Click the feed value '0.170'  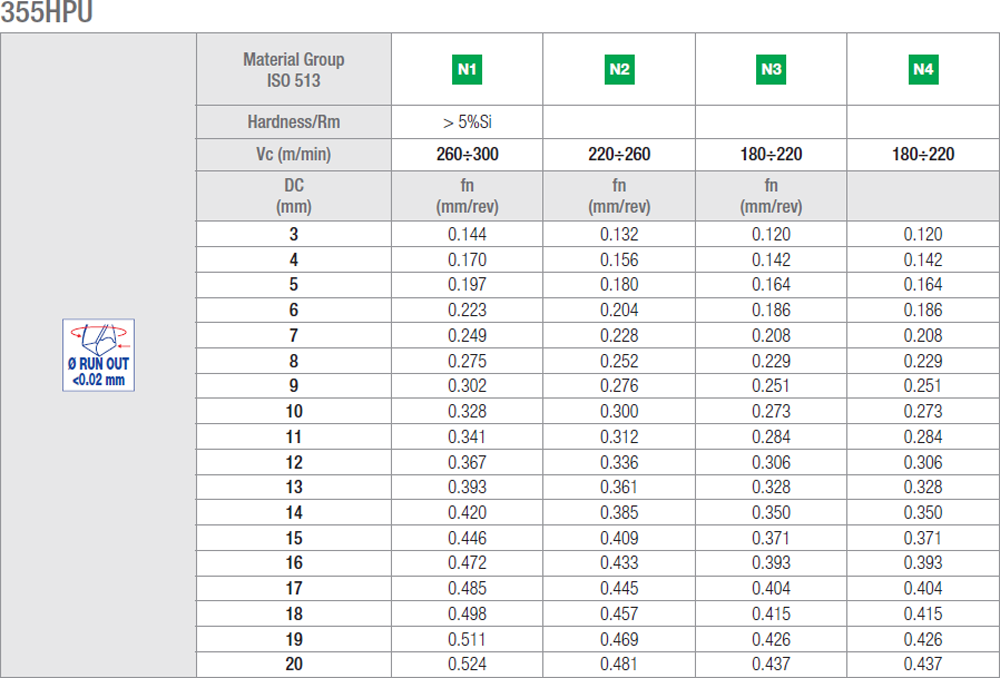click(x=467, y=260)
